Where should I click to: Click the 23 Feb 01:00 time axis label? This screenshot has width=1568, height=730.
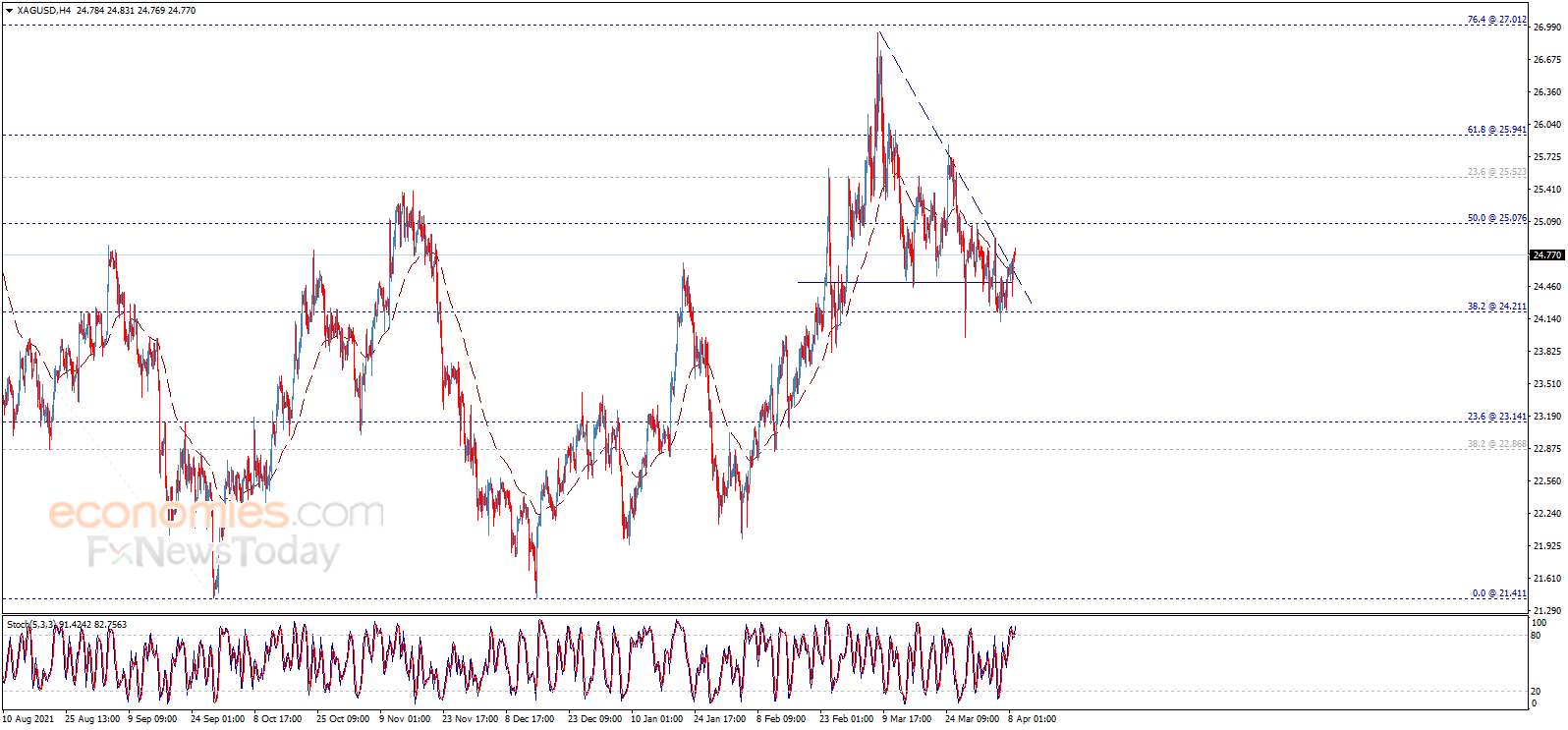(846, 719)
